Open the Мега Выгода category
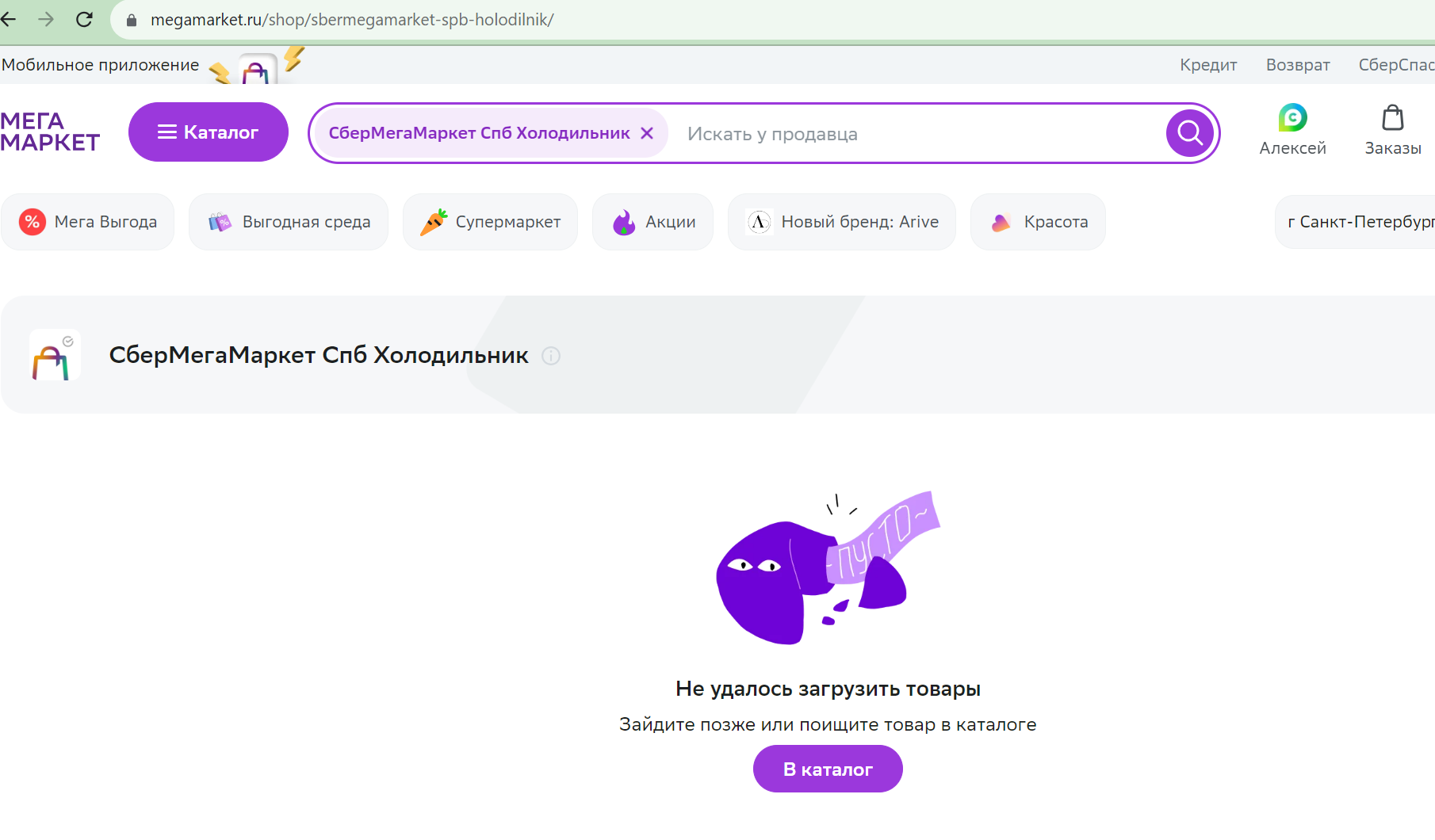 point(87,222)
